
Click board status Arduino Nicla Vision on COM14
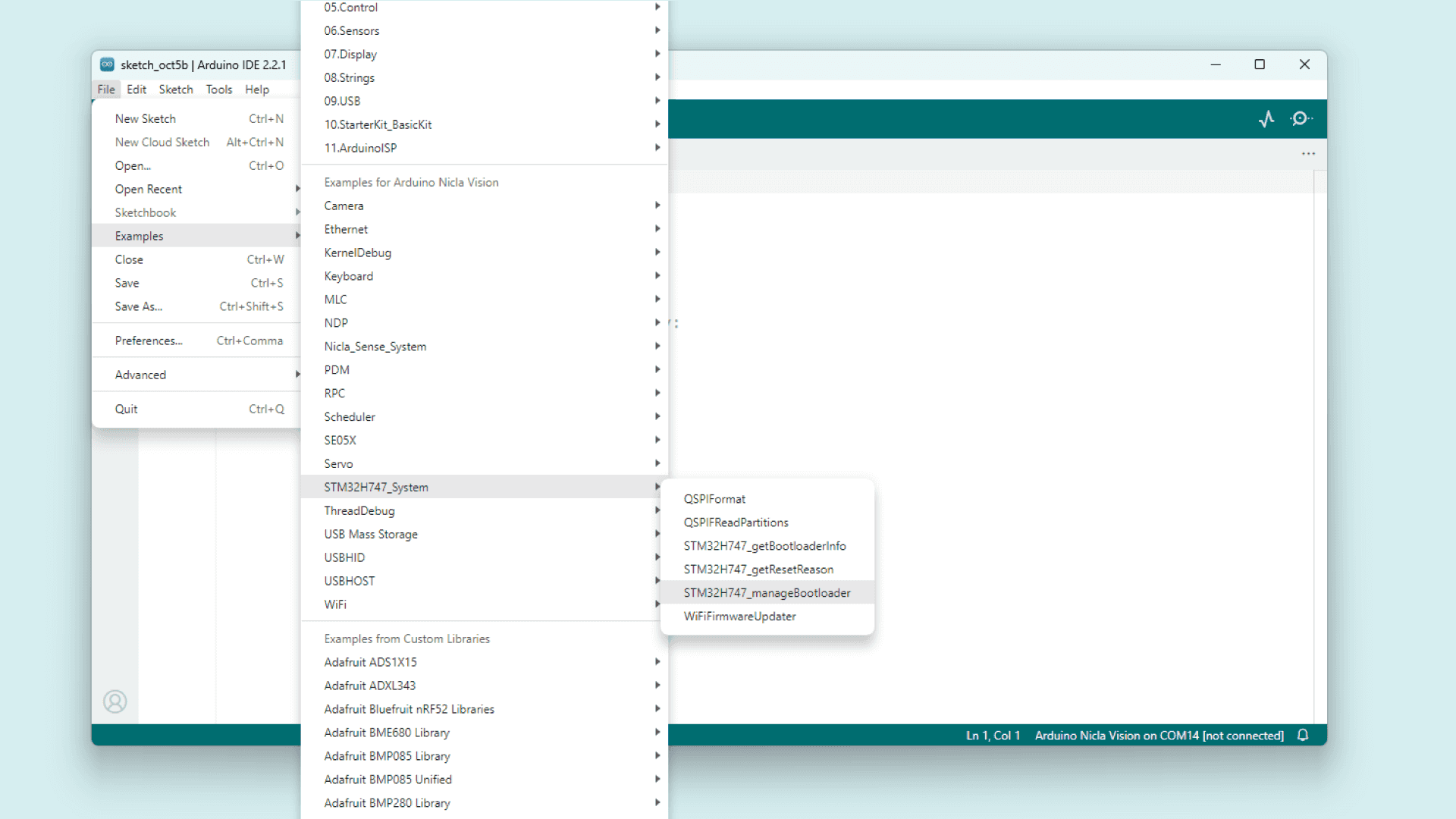click(x=1159, y=736)
